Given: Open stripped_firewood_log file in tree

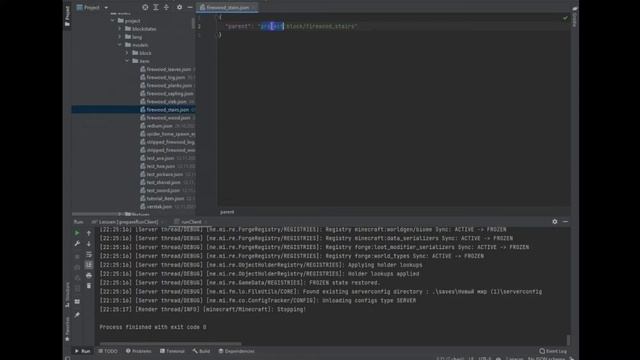Looking at the screenshot, I should point(167,142).
